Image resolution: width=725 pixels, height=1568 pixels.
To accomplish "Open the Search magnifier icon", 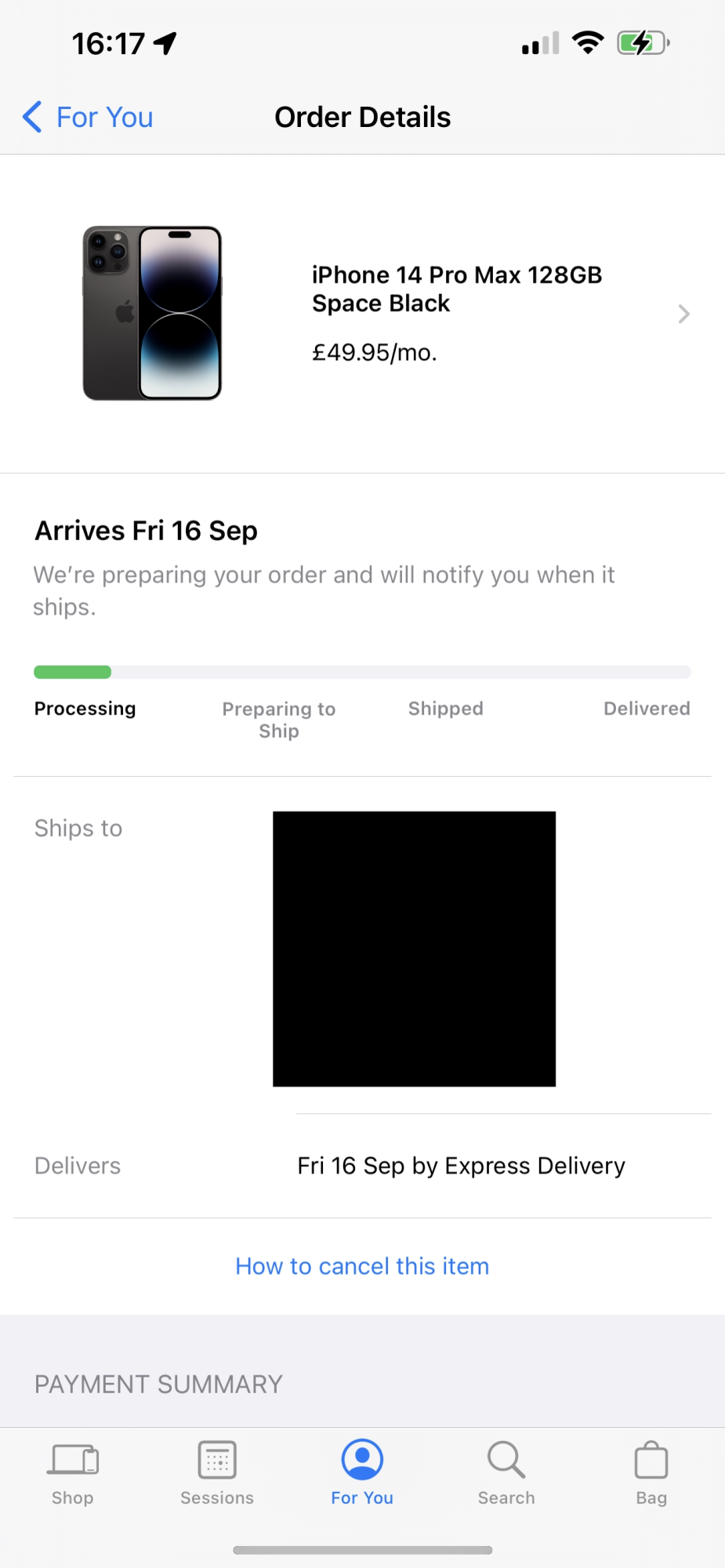I will point(506,1459).
